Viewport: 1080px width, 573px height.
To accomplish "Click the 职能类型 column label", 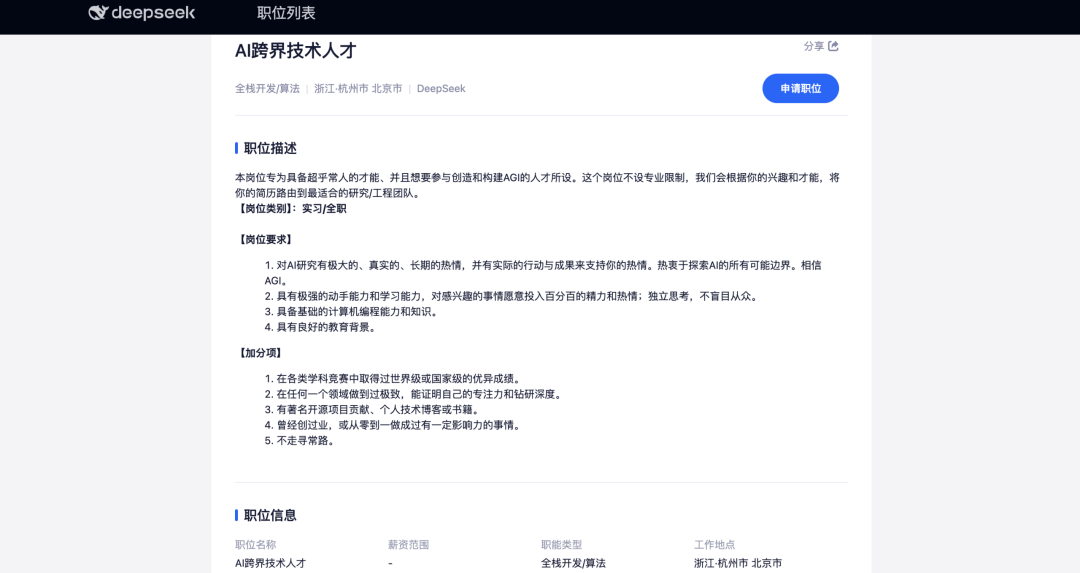I will pyautogui.click(x=561, y=545).
